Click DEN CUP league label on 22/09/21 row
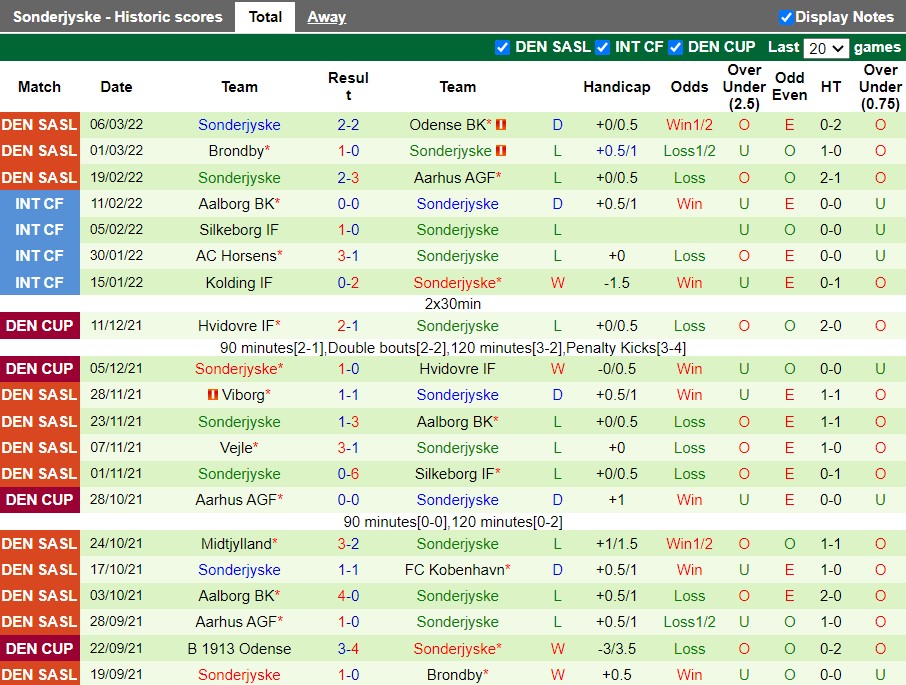This screenshot has height=685, width=906. [x=39, y=649]
